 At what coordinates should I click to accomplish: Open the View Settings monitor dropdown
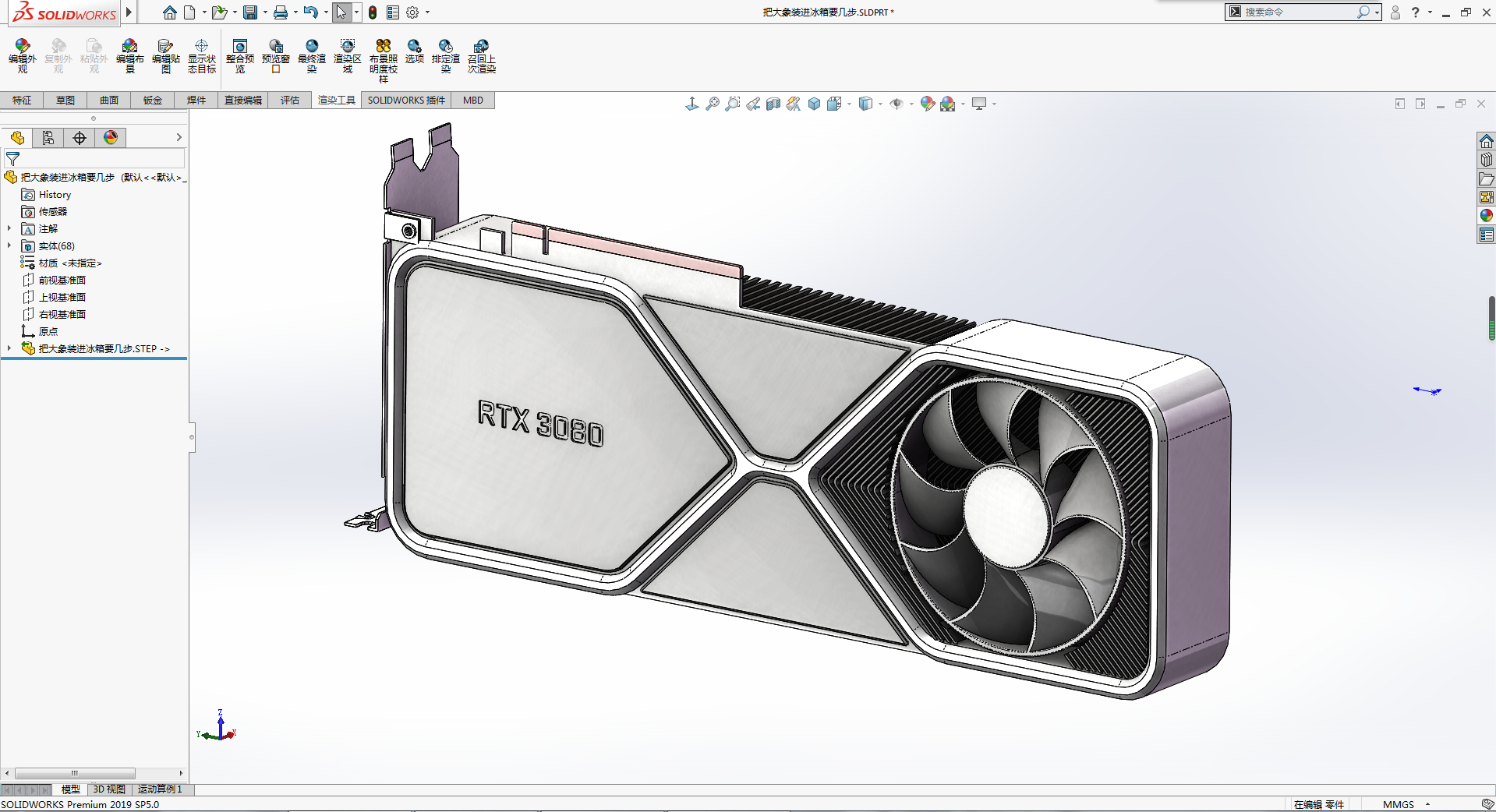point(994,104)
